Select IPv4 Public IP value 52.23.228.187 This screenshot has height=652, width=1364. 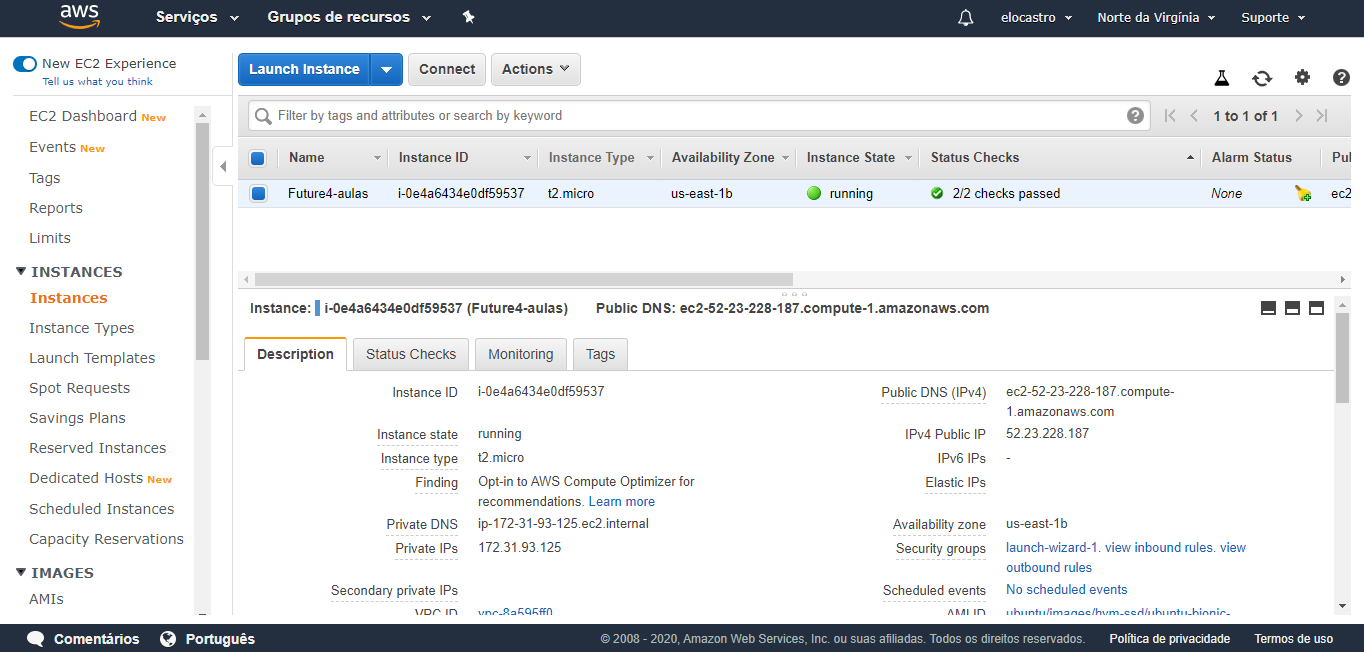tap(1047, 434)
